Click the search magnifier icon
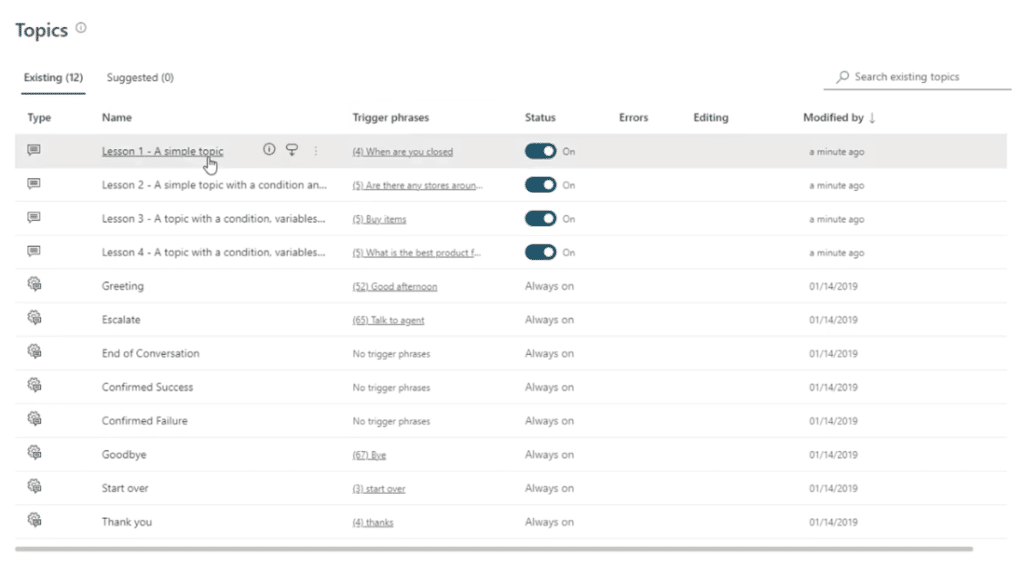This screenshot has height=573, width=1024. 843,76
